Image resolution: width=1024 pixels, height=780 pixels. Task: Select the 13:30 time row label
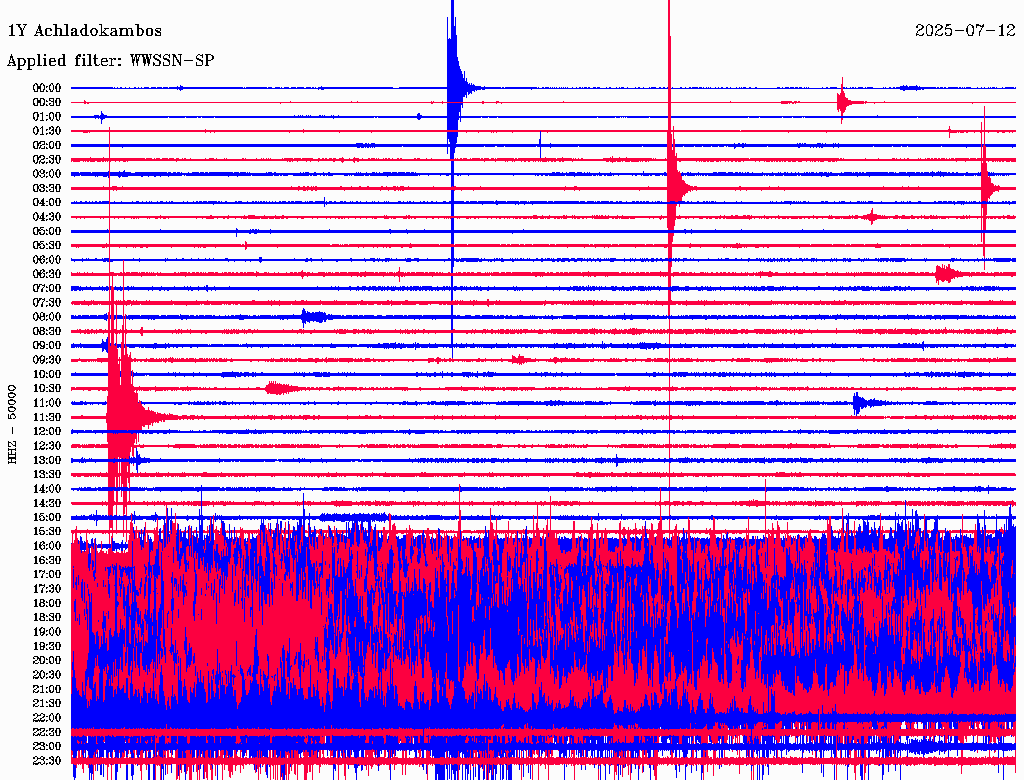click(47, 475)
